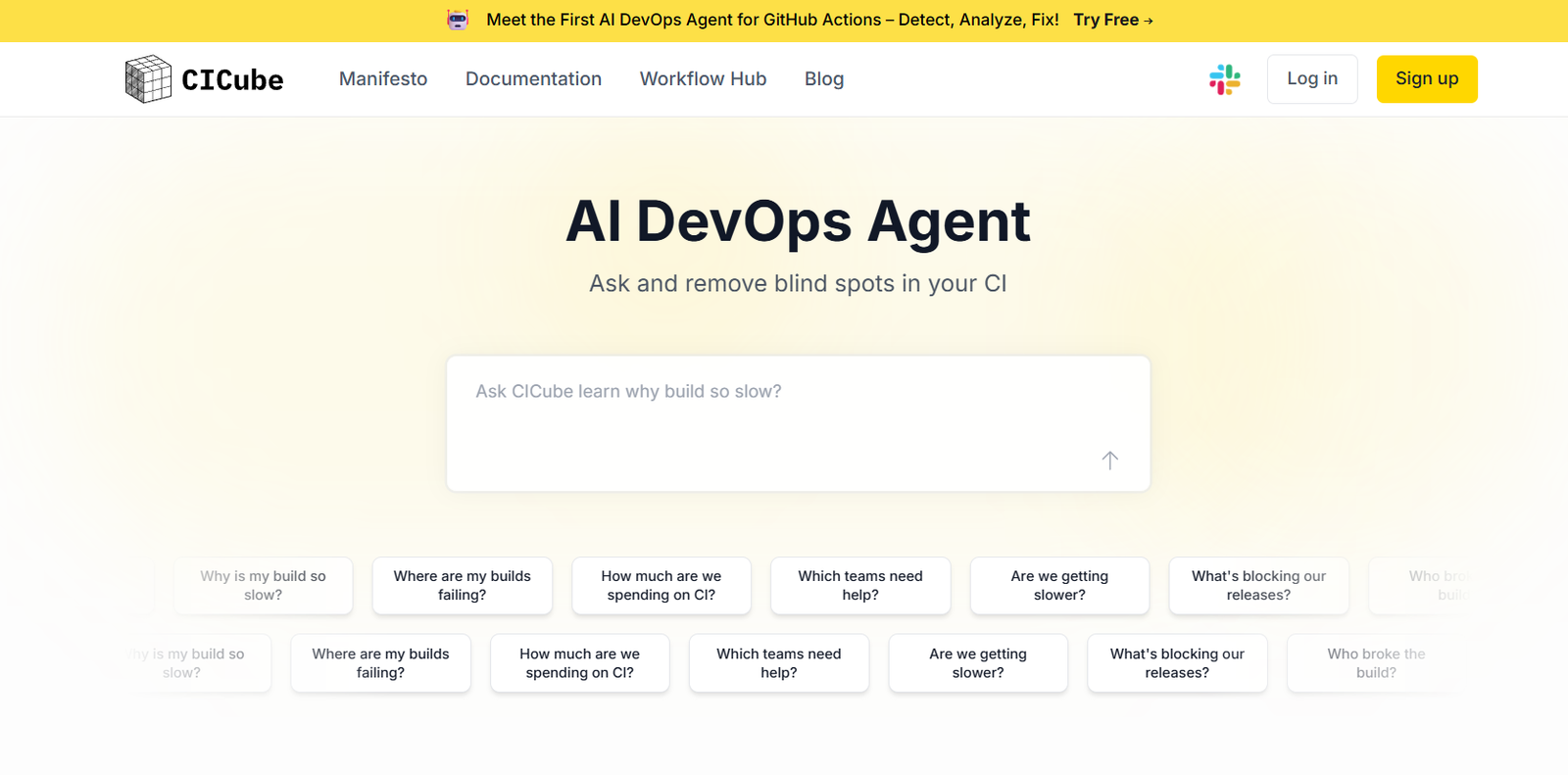Open the Manifesto nav item
This screenshot has width=1568, height=775.
coord(383,79)
